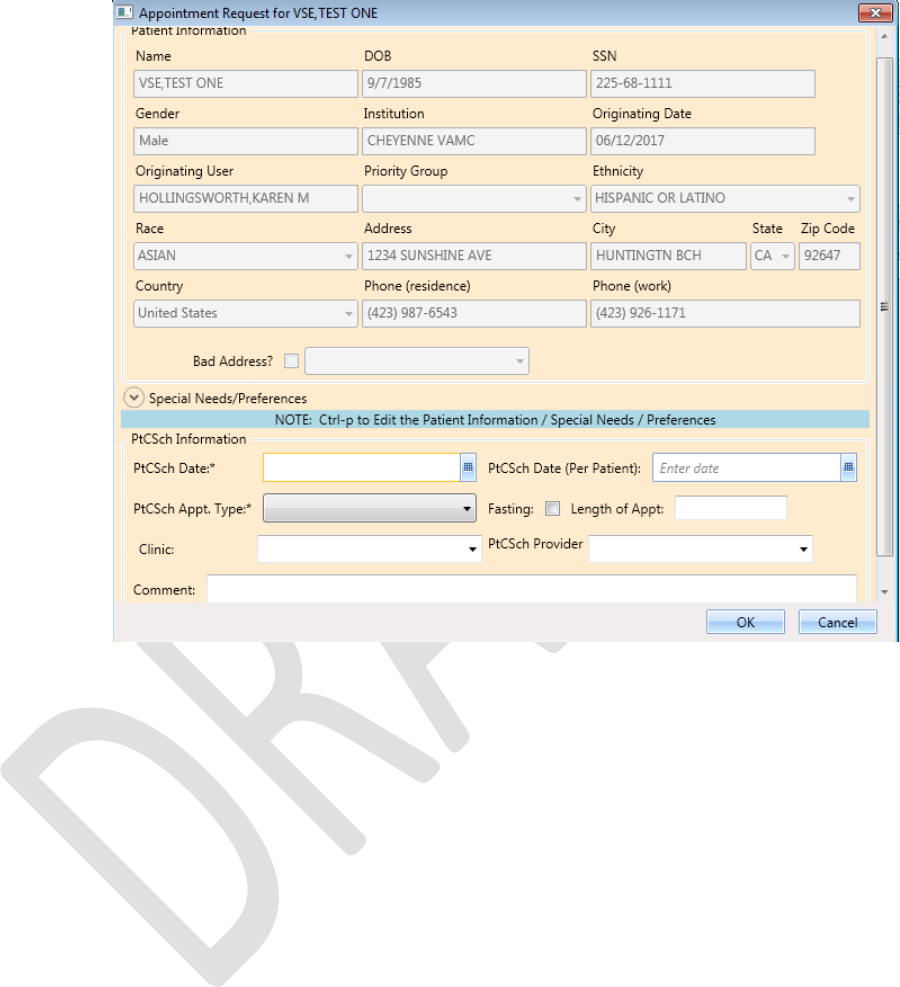This screenshot has height=987, width=900.
Task: Close the Appointment Request window
Action: [875, 13]
